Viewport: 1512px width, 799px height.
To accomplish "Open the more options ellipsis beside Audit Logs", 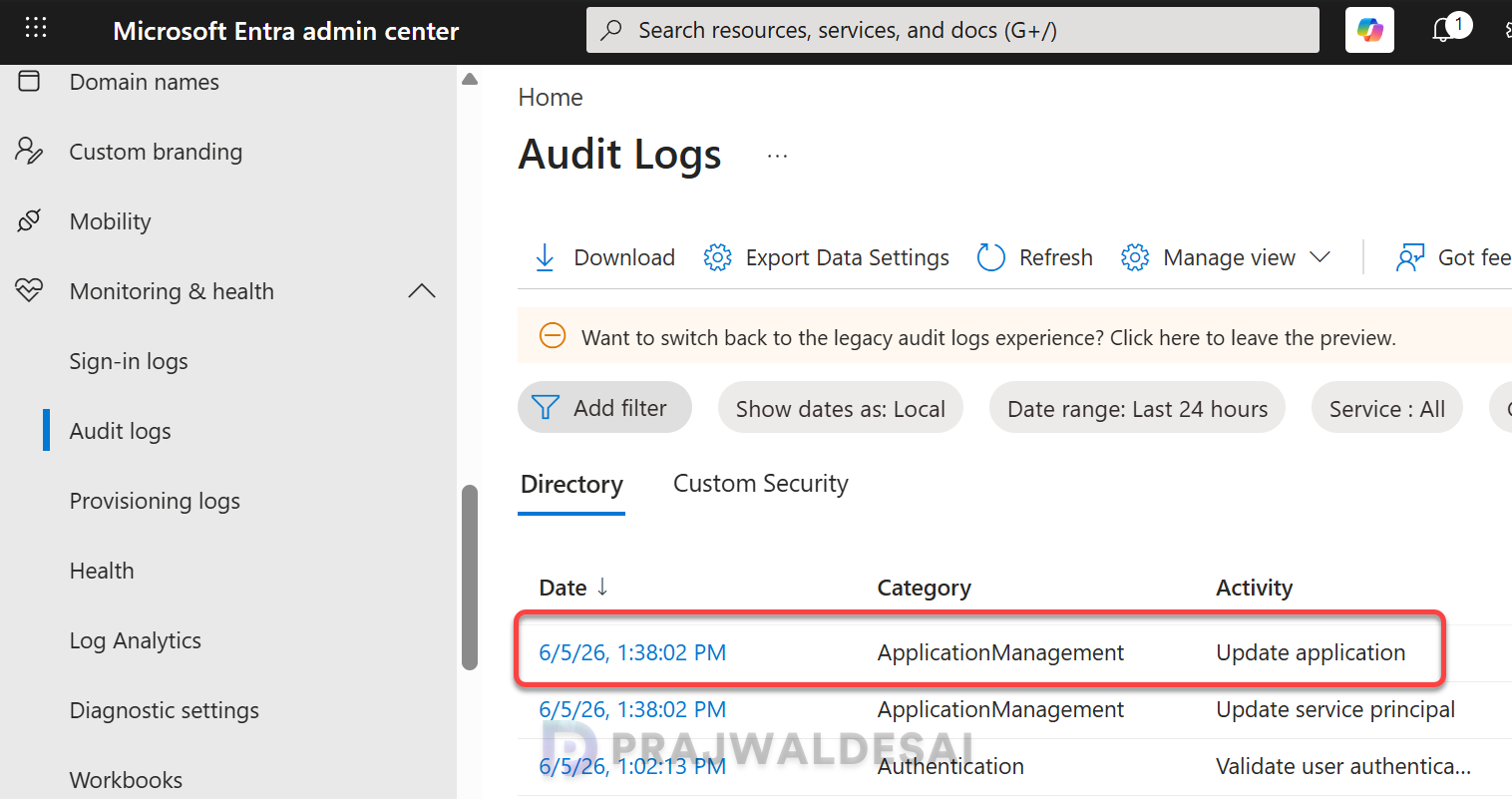I will (x=778, y=156).
